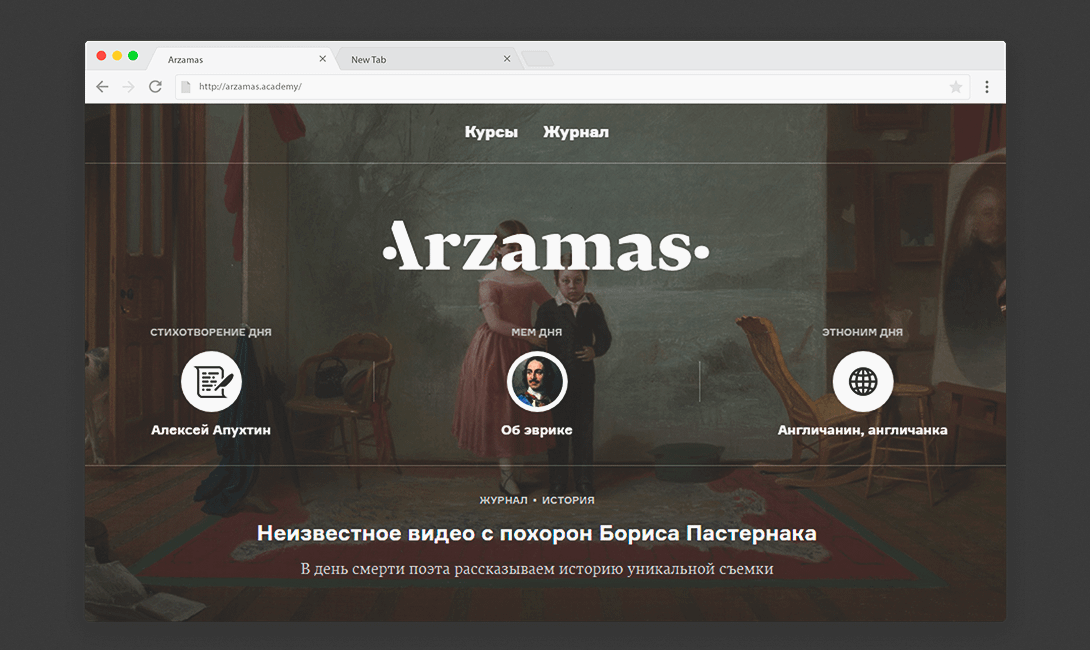Click the yellow minimize window button
Image resolution: width=1090 pixels, height=650 pixels.
point(117,56)
